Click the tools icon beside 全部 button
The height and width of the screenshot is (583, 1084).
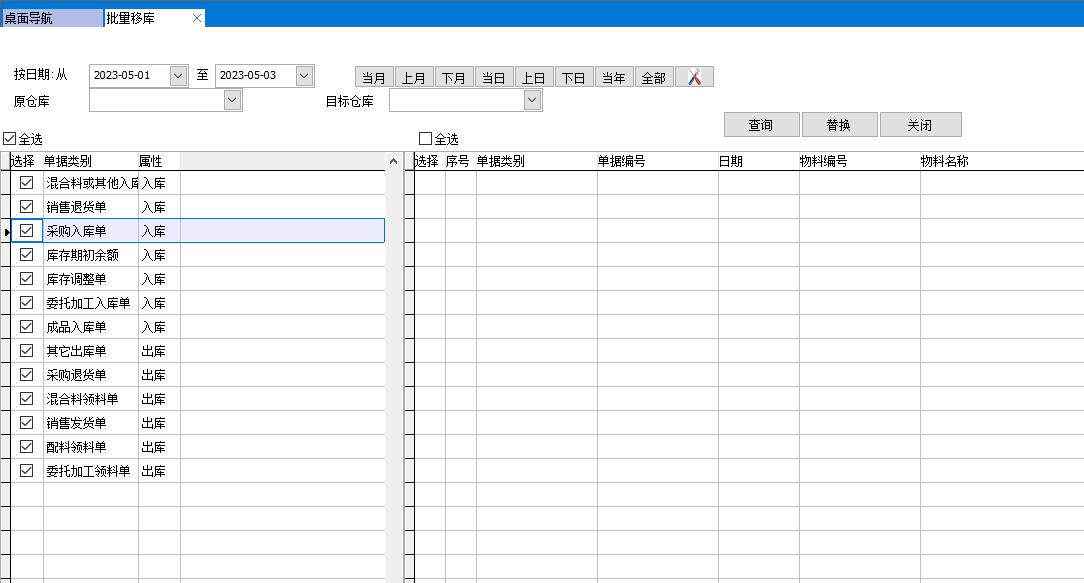[x=694, y=77]
